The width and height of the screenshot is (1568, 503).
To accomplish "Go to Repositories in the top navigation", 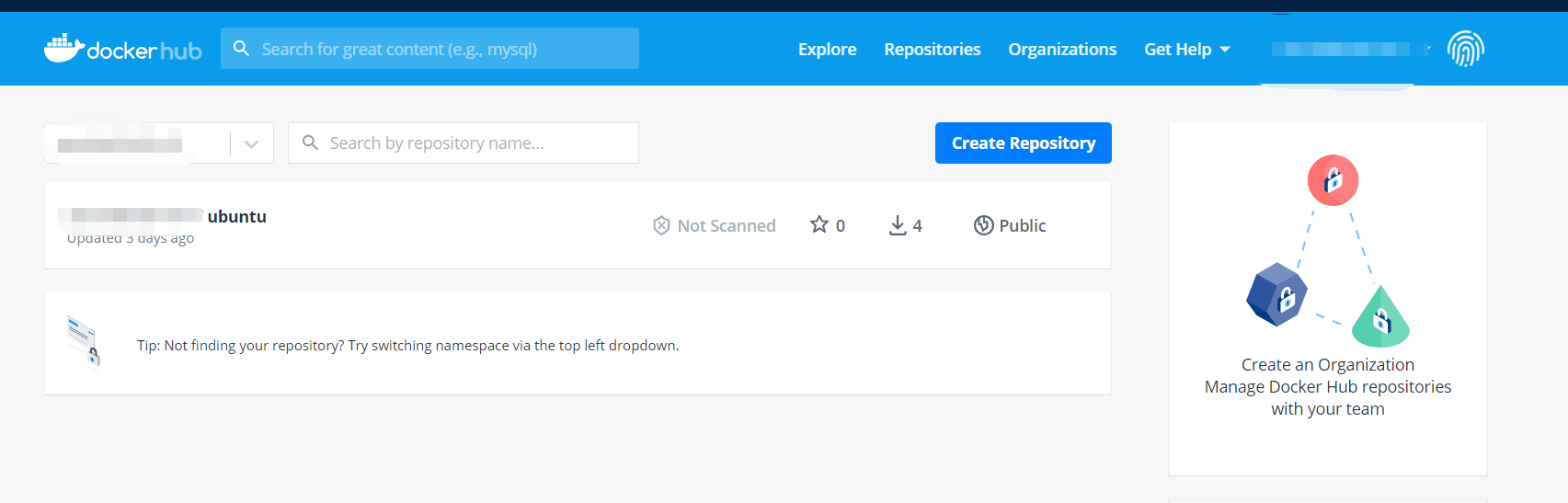I will (x=933, y=50).
